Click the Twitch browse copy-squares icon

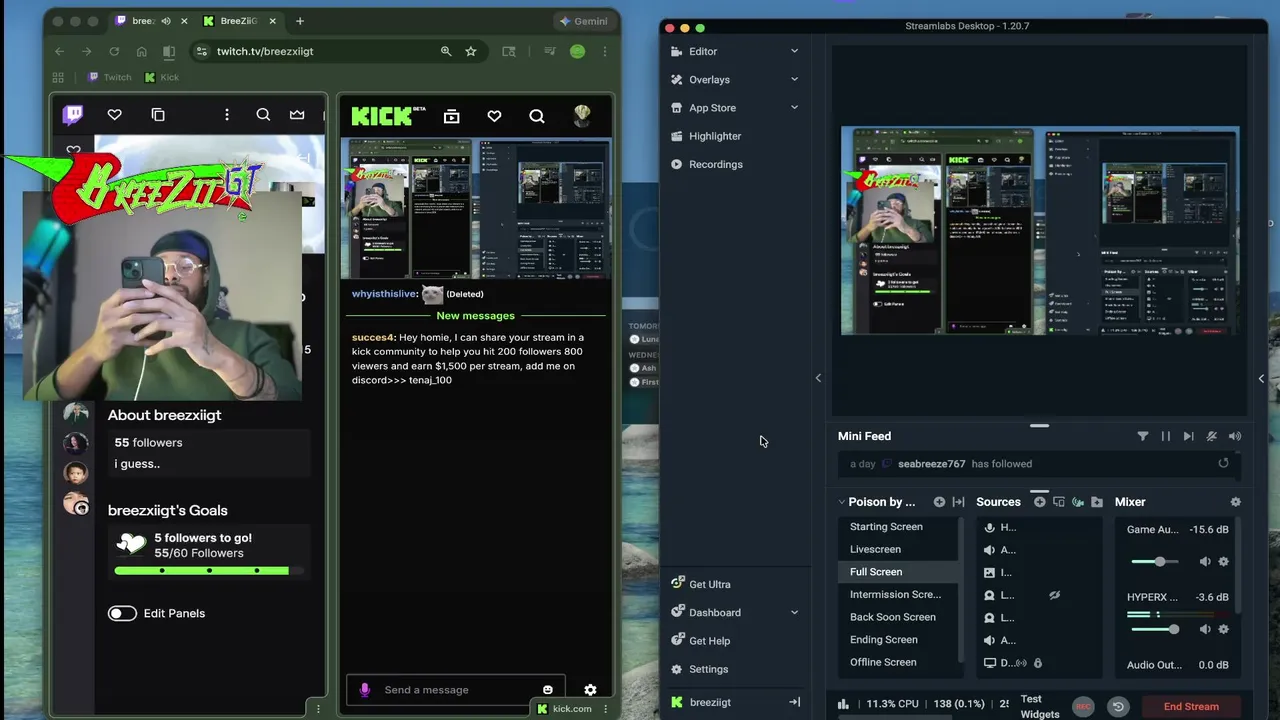[x=158, y=115]
